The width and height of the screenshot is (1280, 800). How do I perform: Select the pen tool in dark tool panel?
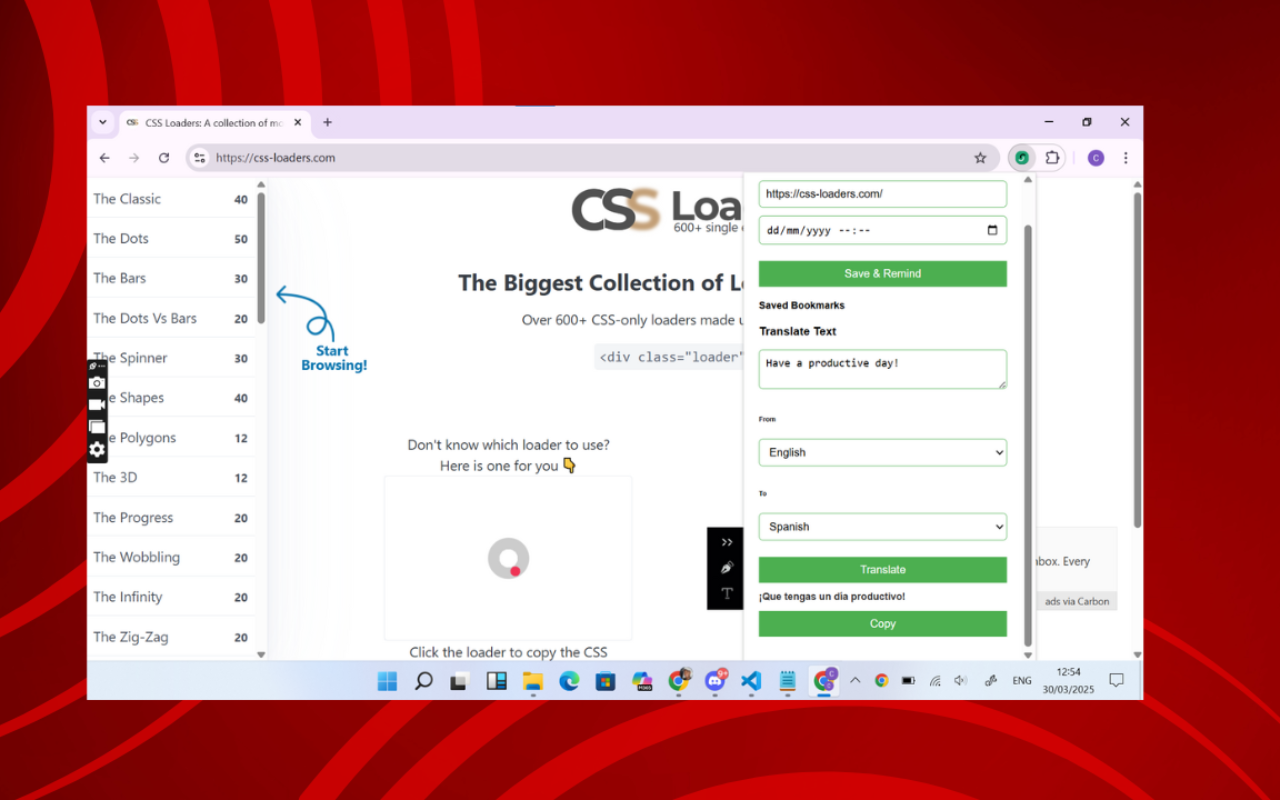727,568
